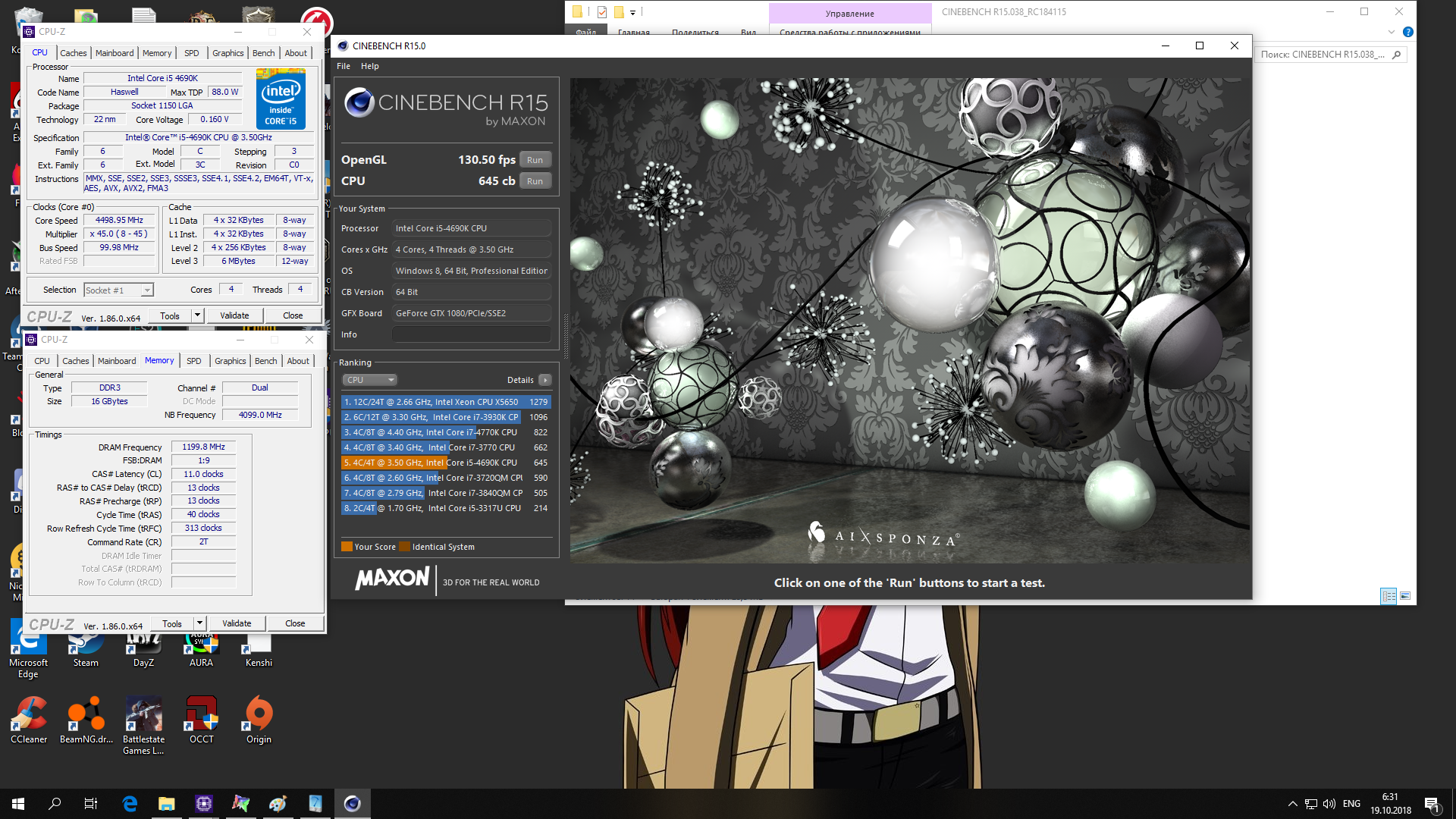Open Explorer help question mark icon
1456x819 pixels.
tap(1407, 32)
